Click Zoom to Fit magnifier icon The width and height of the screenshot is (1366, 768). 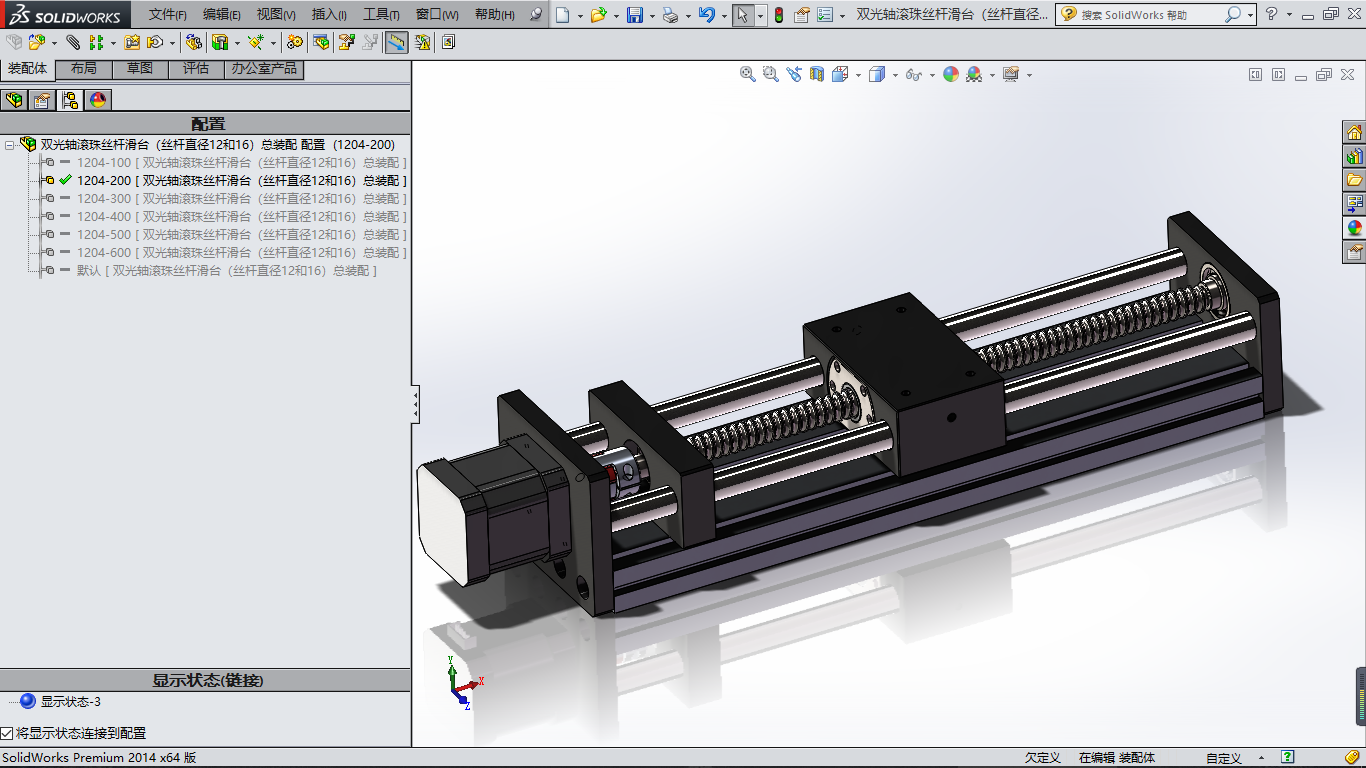tap(747, 74)
